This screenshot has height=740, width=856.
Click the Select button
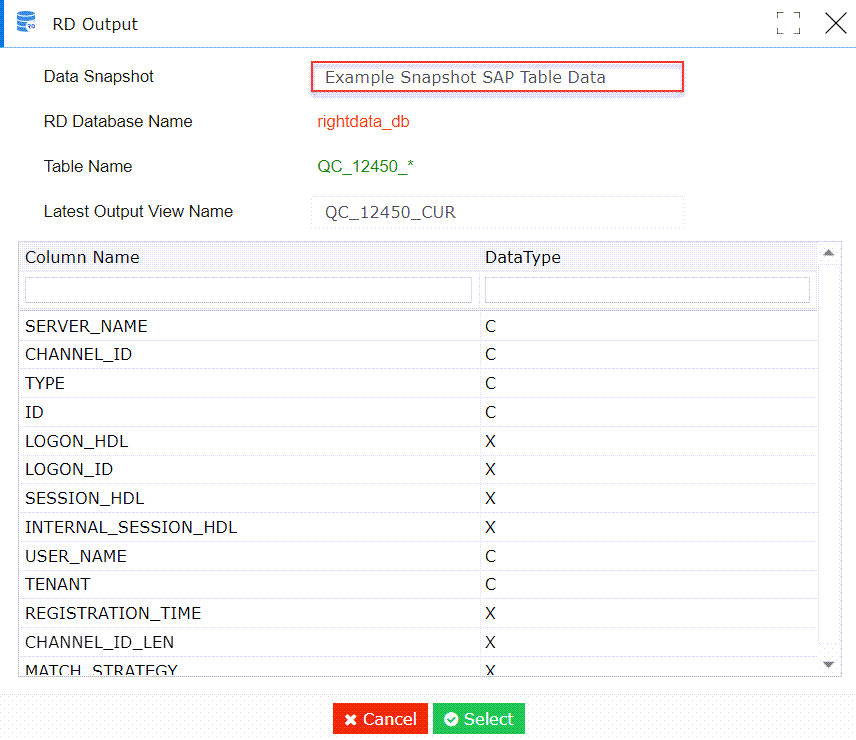point(478,718)
